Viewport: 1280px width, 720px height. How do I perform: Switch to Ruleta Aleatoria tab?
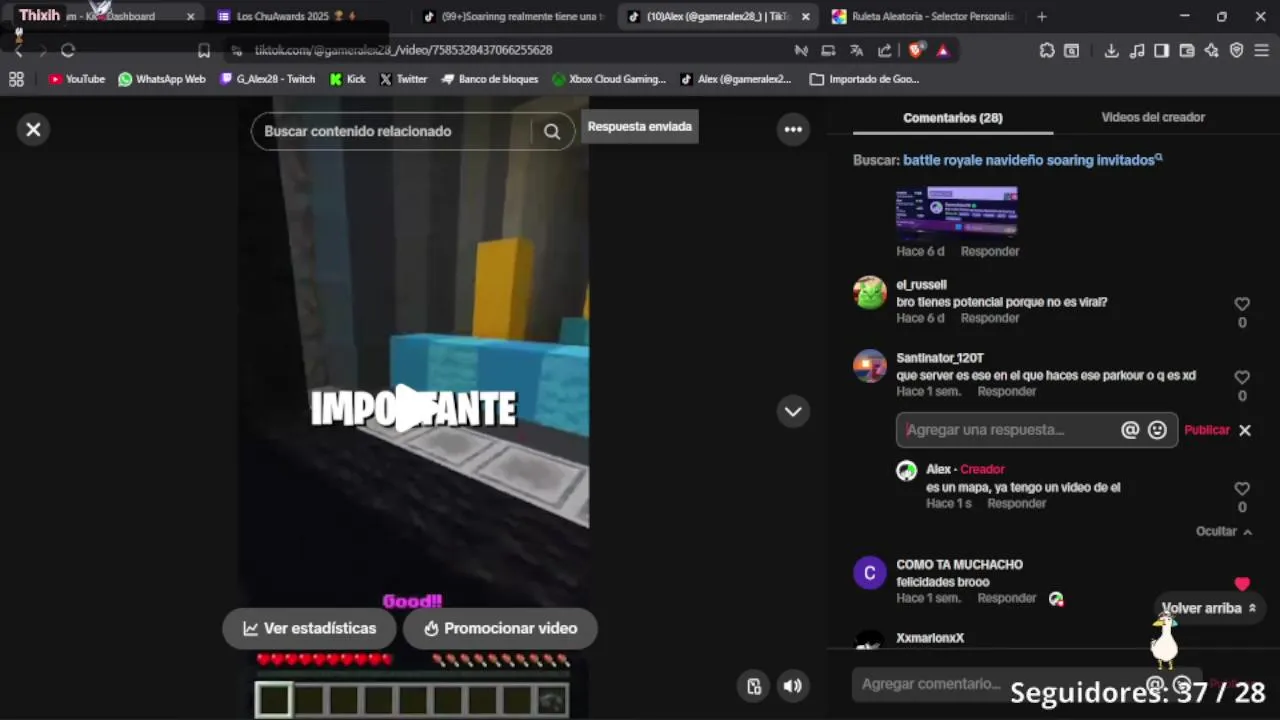[923, 16]
